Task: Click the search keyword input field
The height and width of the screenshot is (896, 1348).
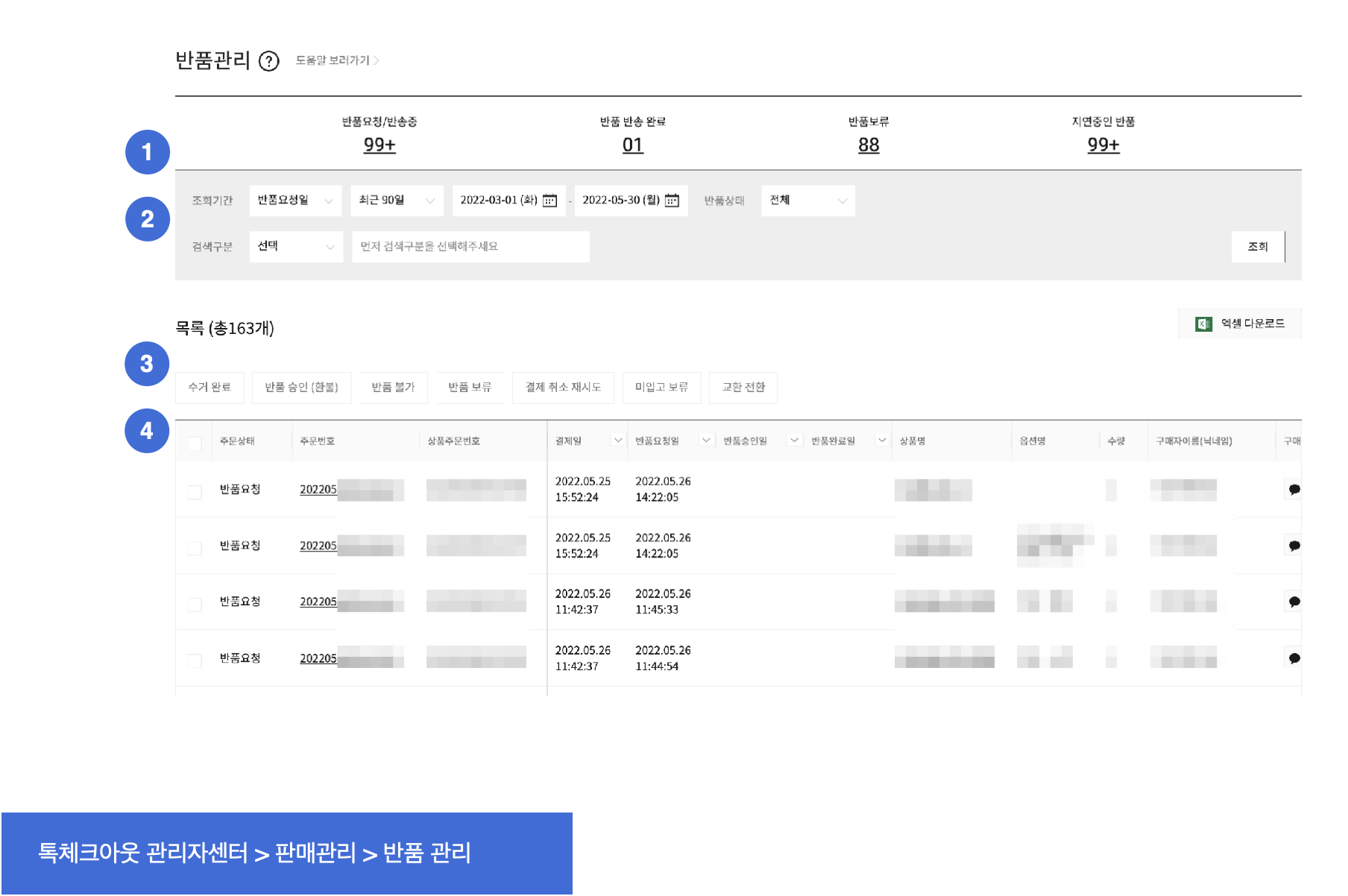Action: [470, 247]
